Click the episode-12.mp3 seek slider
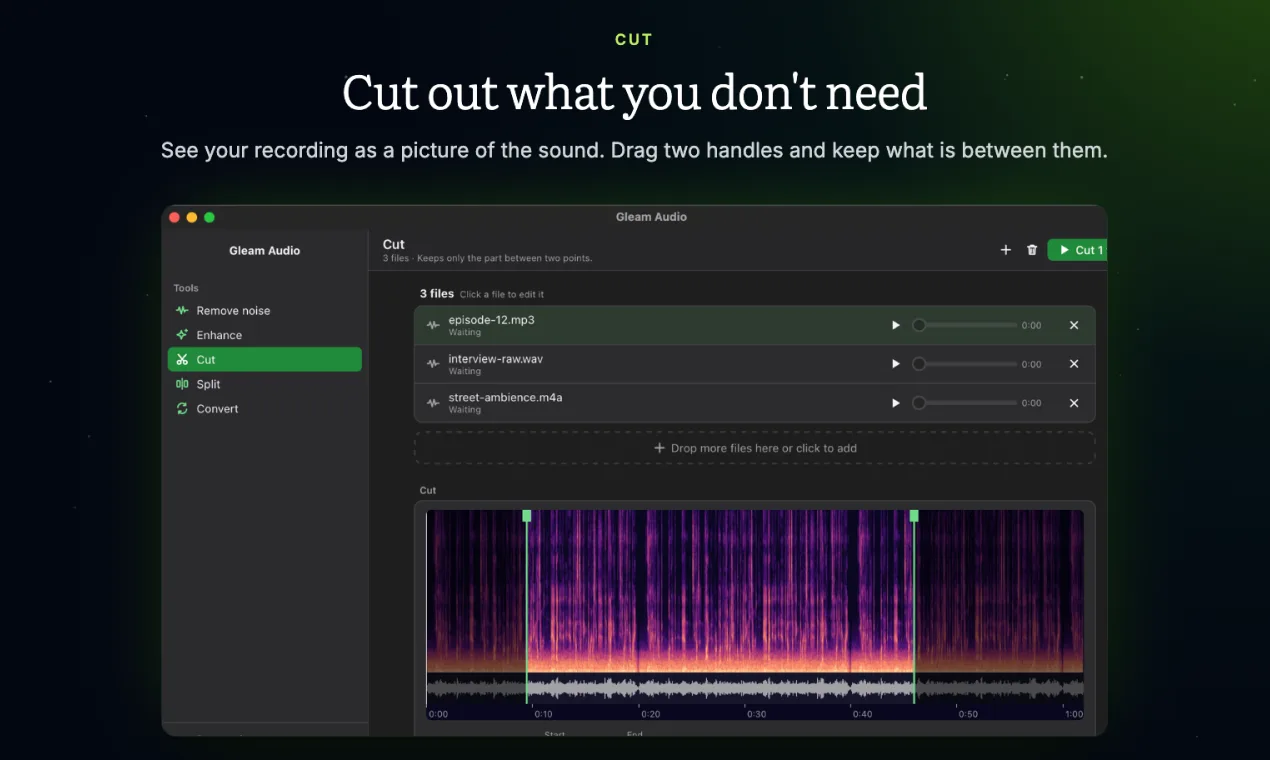 coord(965,325)
